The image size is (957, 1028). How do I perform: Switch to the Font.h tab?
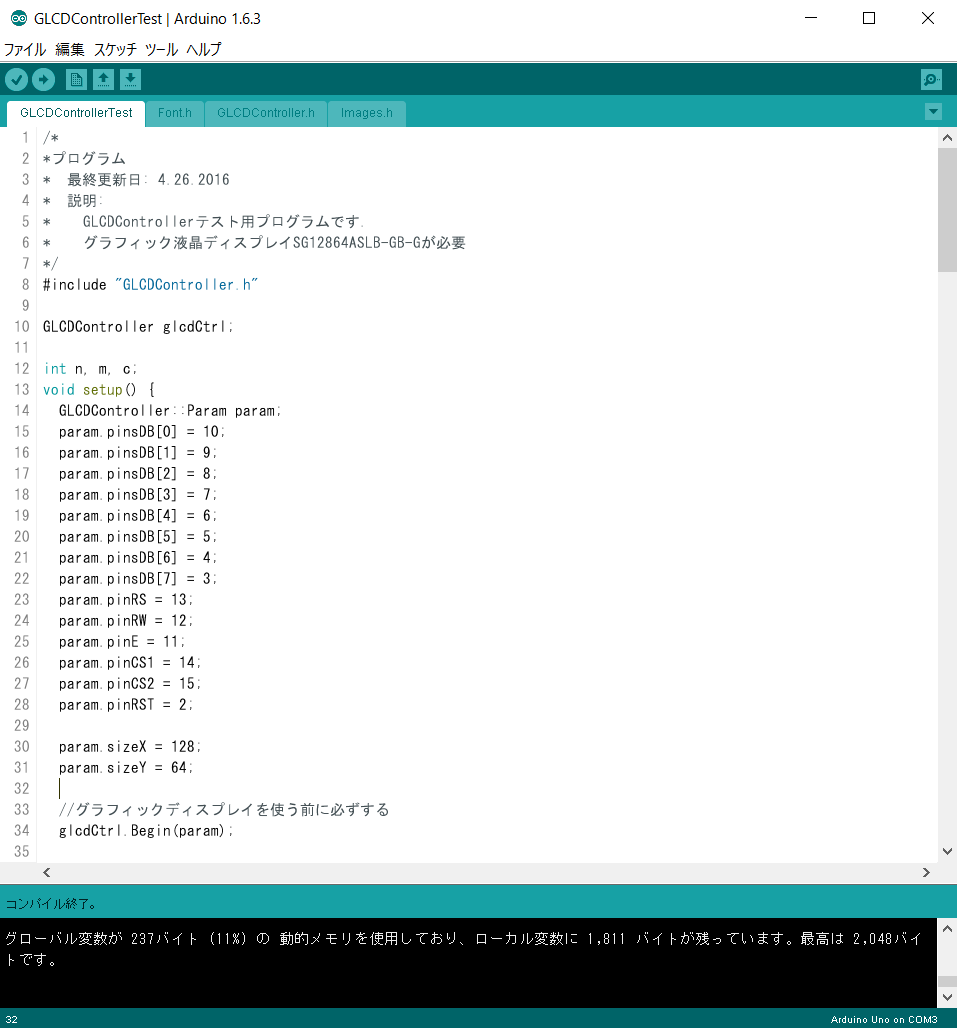pyautogui.click(x=175, y=113)
